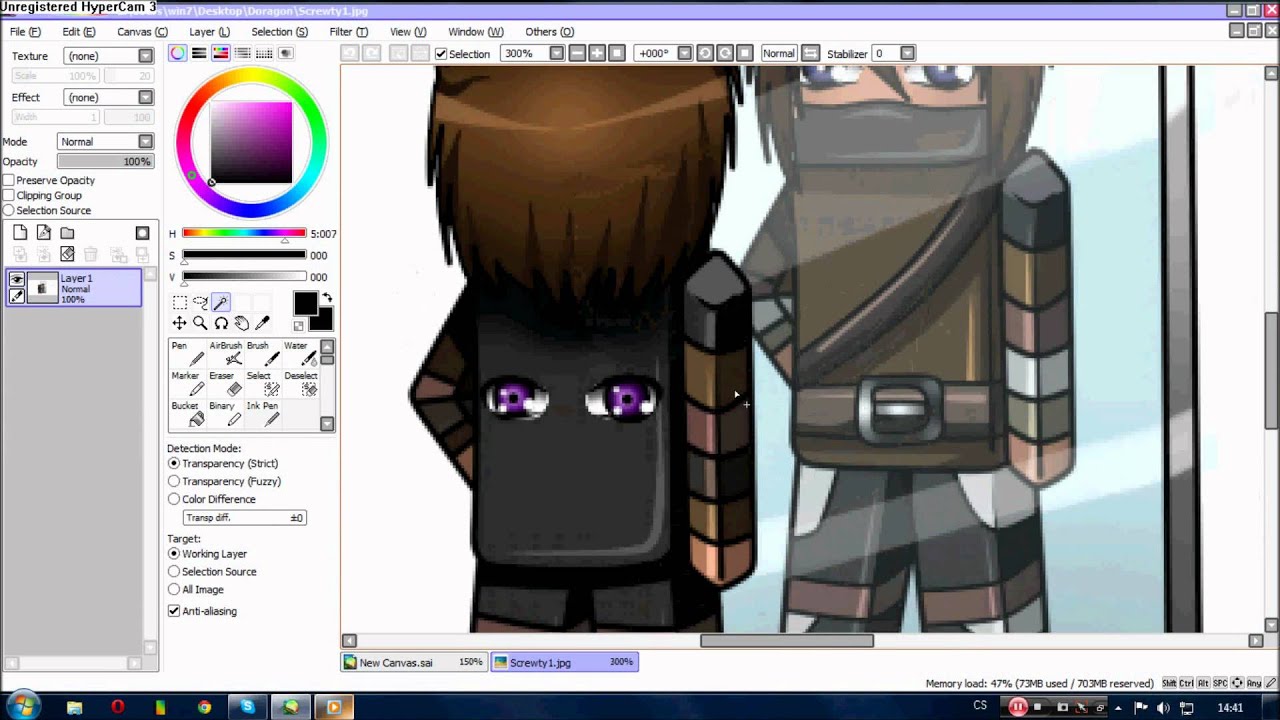The image size is (1280, 720).
Task: Choose the AirBrush tool
Action: coord(226,354)
